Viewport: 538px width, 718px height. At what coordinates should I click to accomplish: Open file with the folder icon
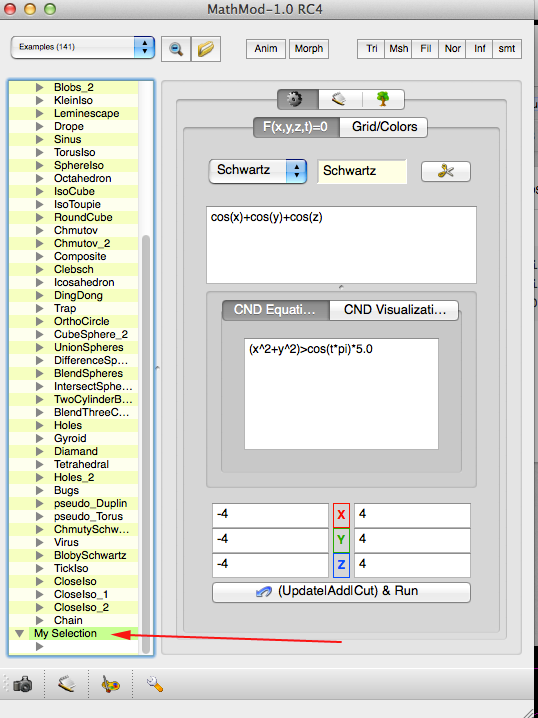pos(206,49)
